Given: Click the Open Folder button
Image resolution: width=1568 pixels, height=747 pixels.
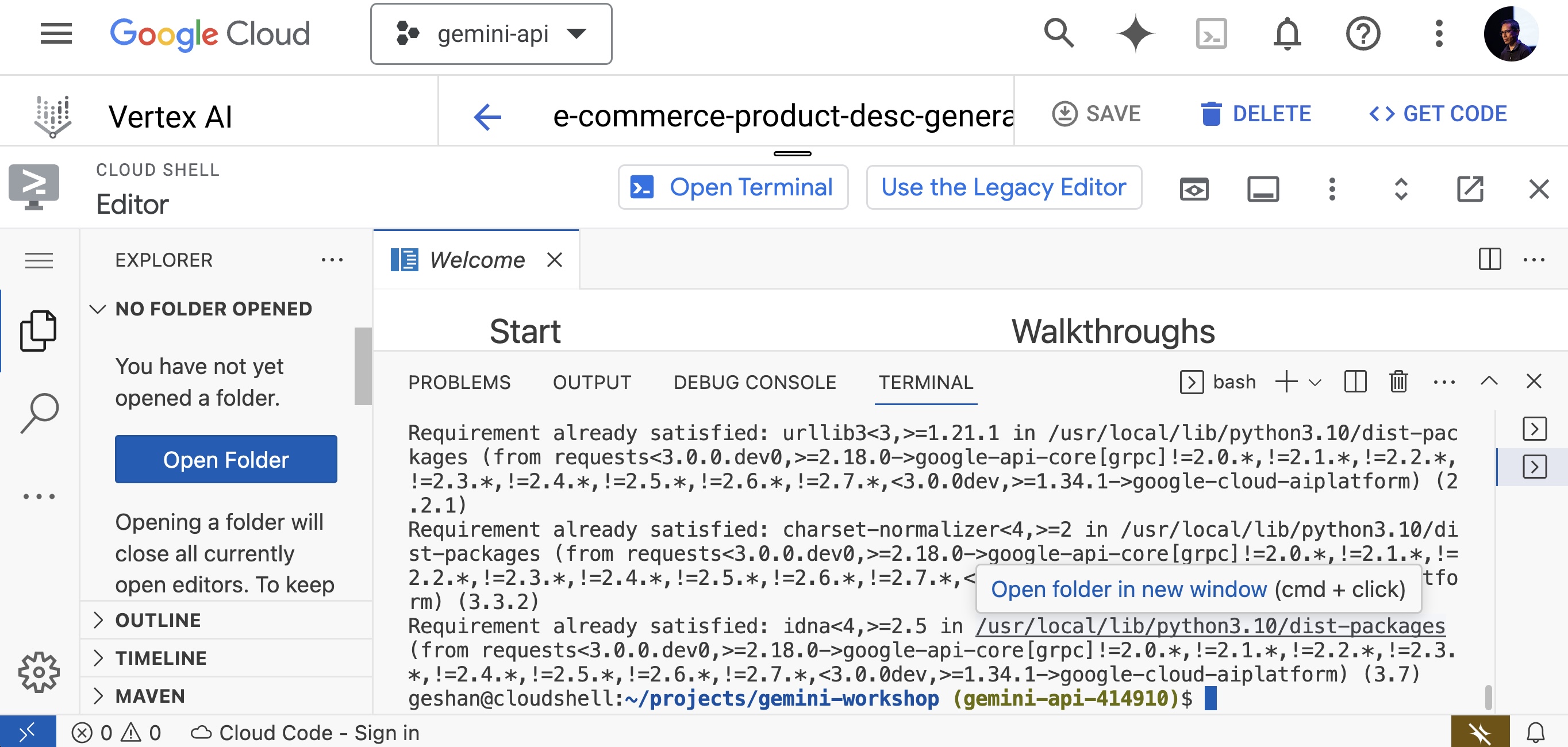Looking at the screenshot, I should [x=226, y=459].
